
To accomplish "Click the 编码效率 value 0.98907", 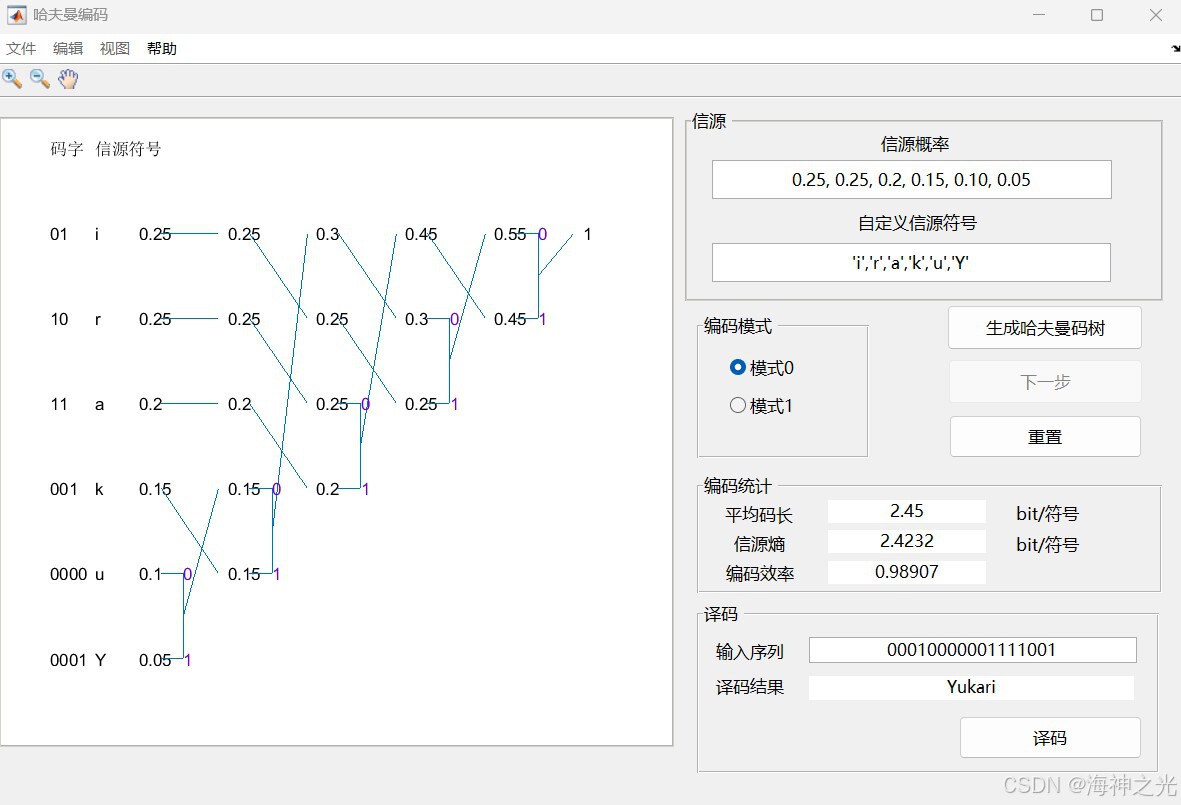I will pyautogui.click(x=907, y=572).
